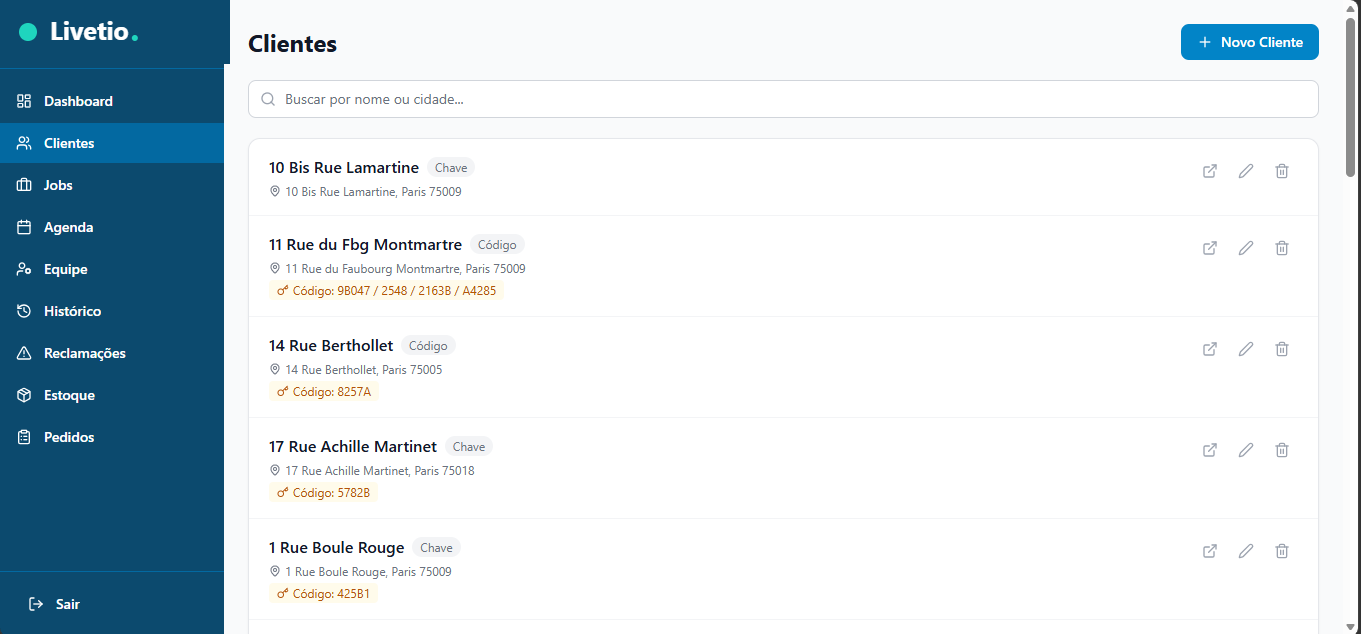Click the 1 Rue Boule Rouge name
Screen dimensions: 1361x634
(337, 547)
